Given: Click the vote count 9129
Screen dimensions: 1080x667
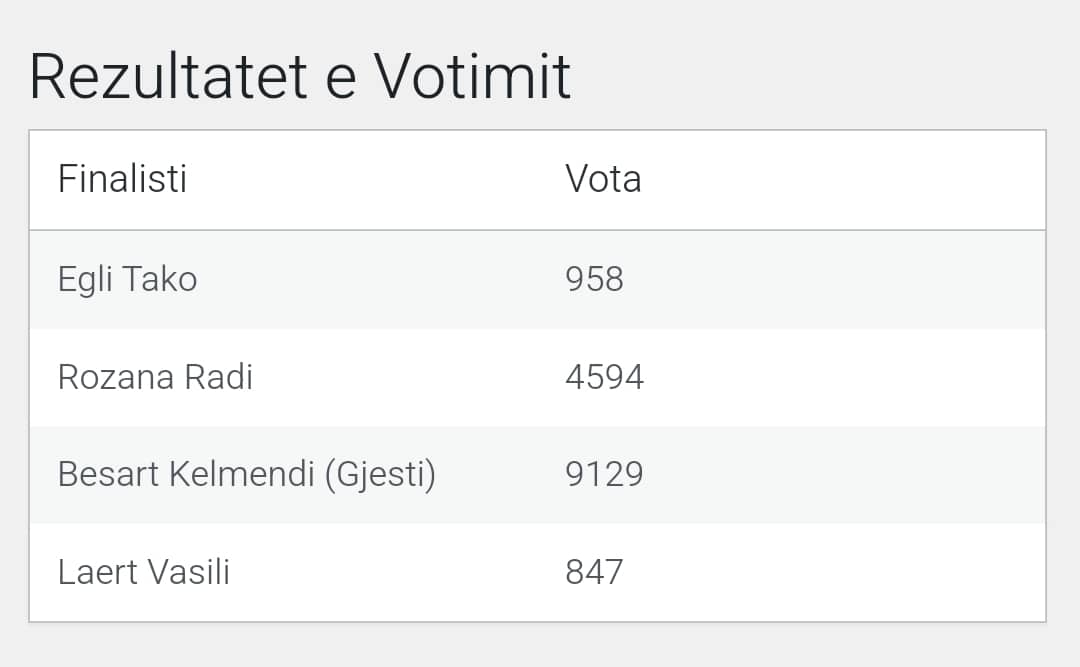Looking at the screenshot, I should pos(604,474).
